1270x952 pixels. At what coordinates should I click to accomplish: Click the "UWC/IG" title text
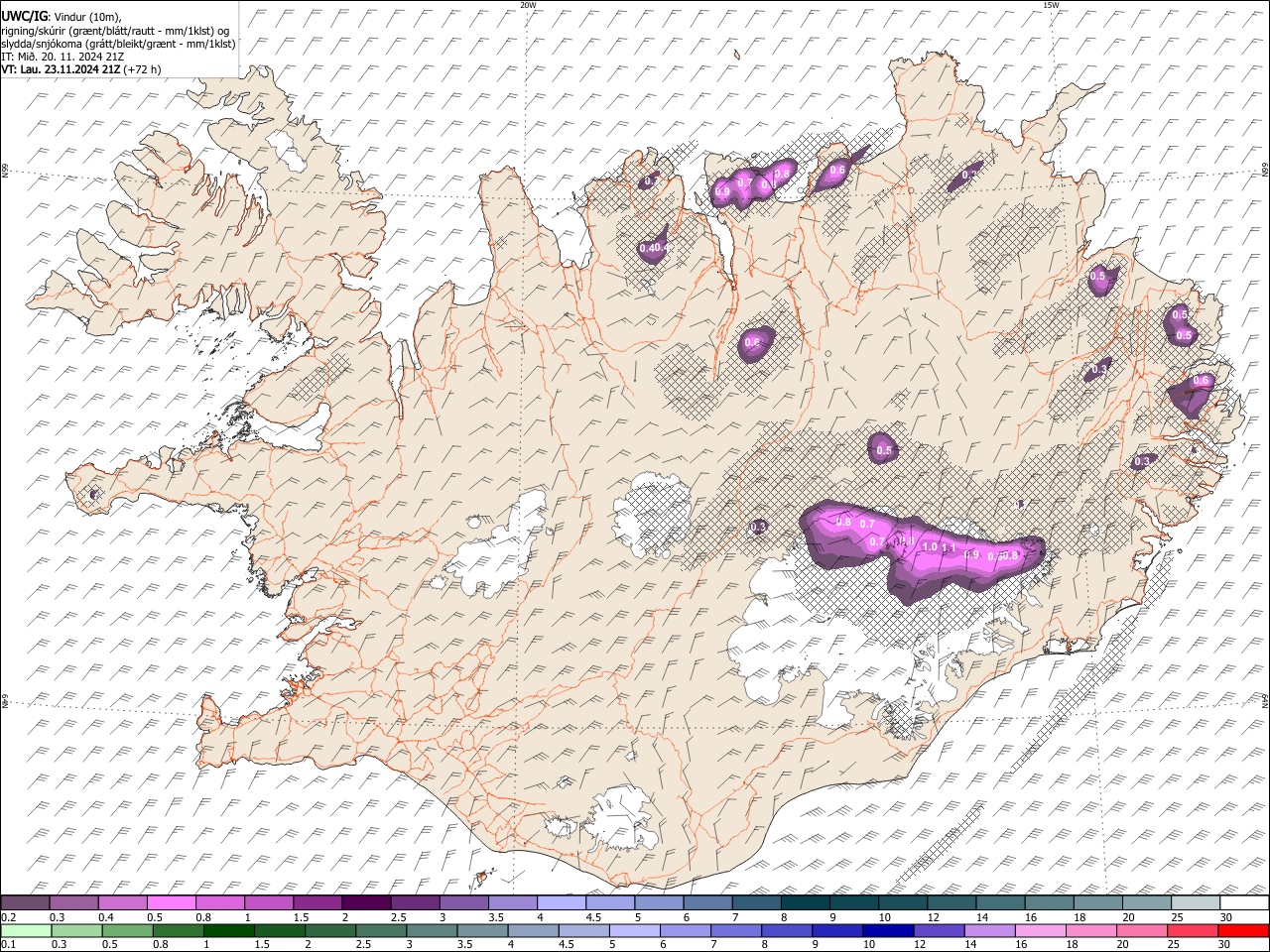point(24,17)
